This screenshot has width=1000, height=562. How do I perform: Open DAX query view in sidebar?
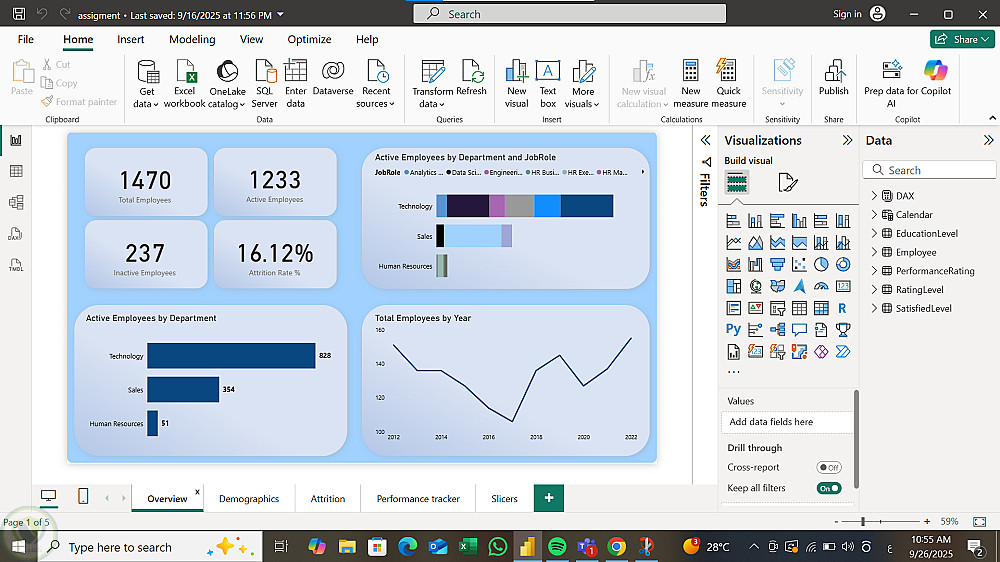pyautogui.click(x=16, y=233)
